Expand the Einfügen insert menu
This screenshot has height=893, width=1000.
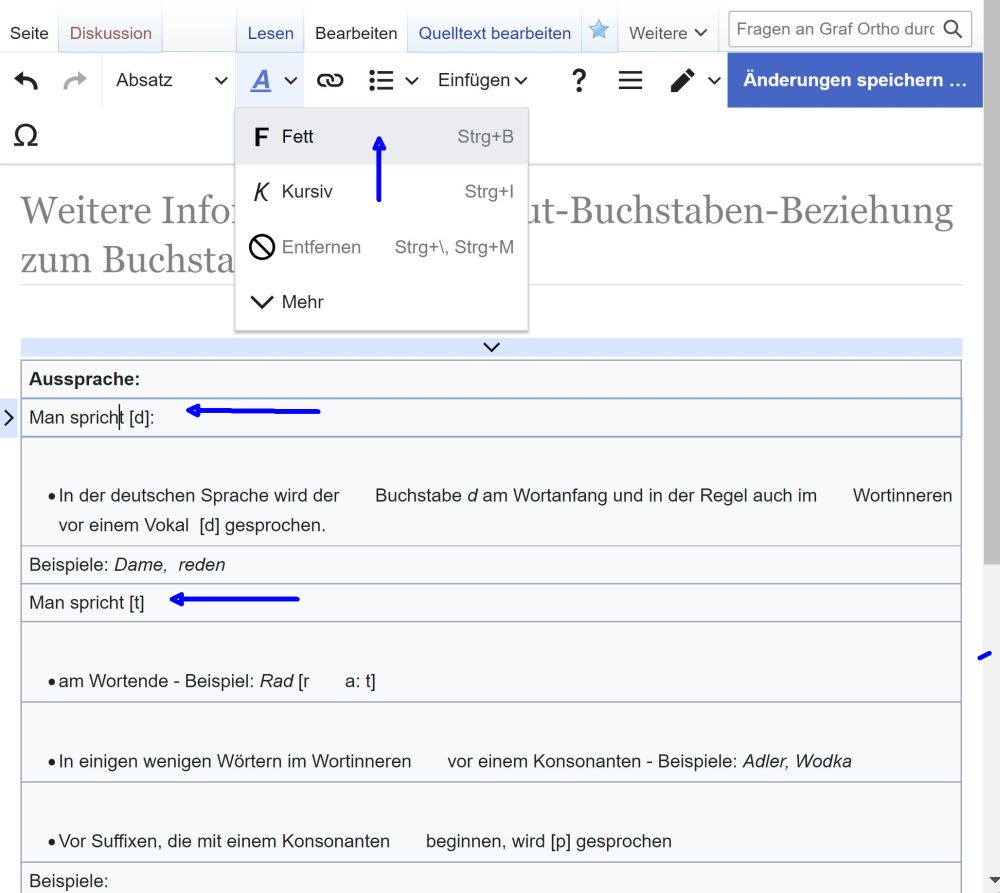click(482, 81)
